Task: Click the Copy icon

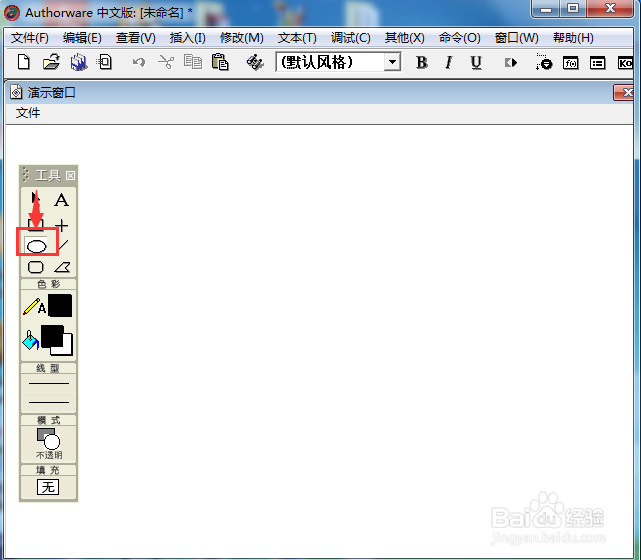Action: pyautogui.click(x=193, y=62)
